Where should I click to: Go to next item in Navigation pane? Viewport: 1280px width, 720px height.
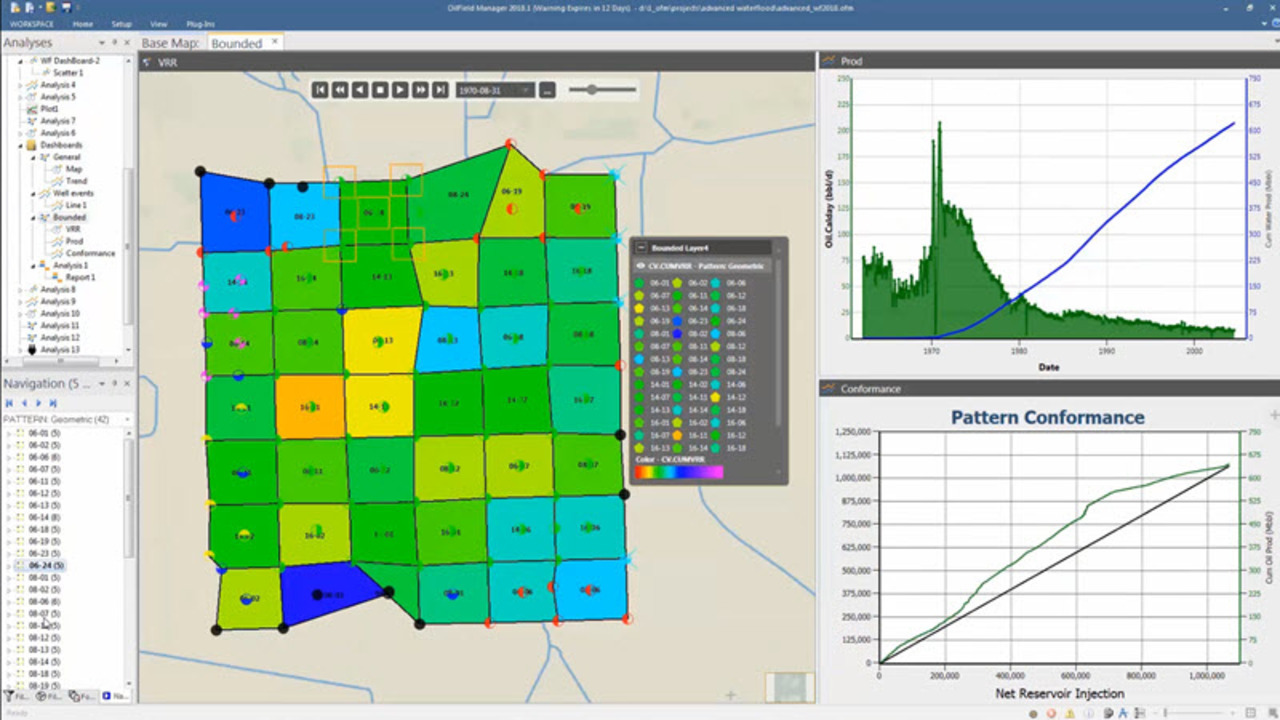(x=39, y=403)
